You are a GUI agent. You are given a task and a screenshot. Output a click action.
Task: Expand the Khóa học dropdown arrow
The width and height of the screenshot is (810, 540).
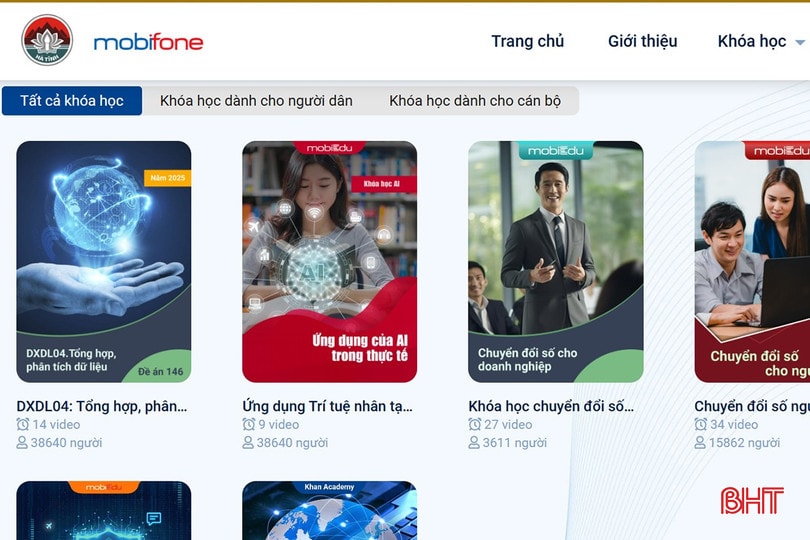800,42
